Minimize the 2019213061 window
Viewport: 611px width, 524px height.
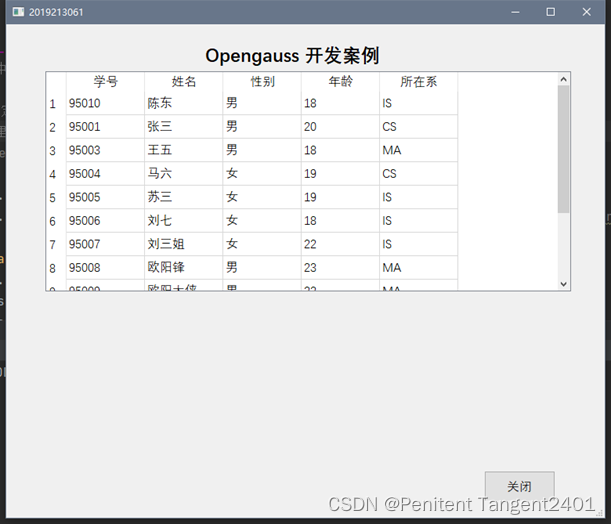[515, 12]
